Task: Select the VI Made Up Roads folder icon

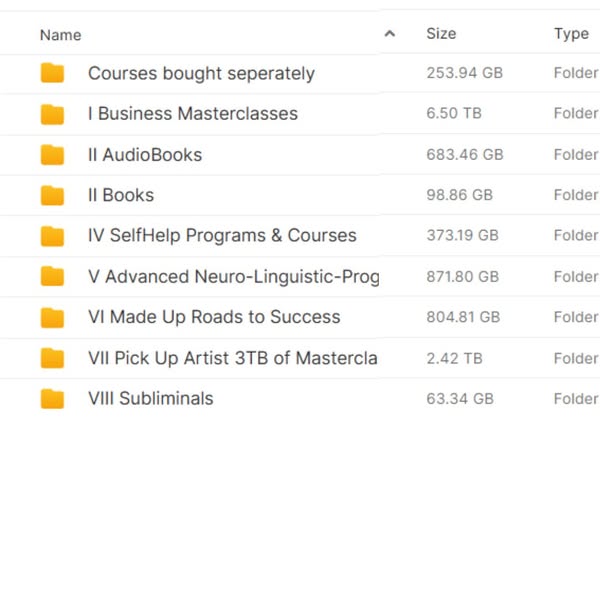Action: (52, 317)
